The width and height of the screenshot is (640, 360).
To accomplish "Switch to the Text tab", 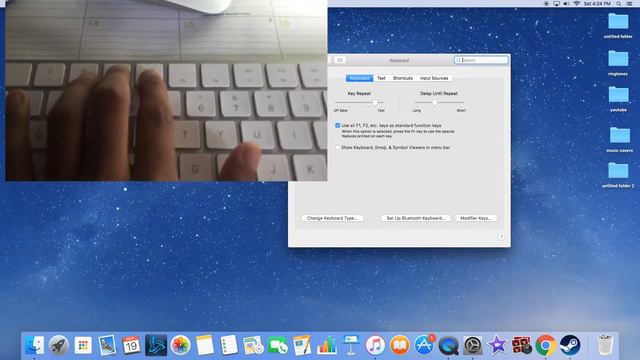I will click(x=381, y=78).
